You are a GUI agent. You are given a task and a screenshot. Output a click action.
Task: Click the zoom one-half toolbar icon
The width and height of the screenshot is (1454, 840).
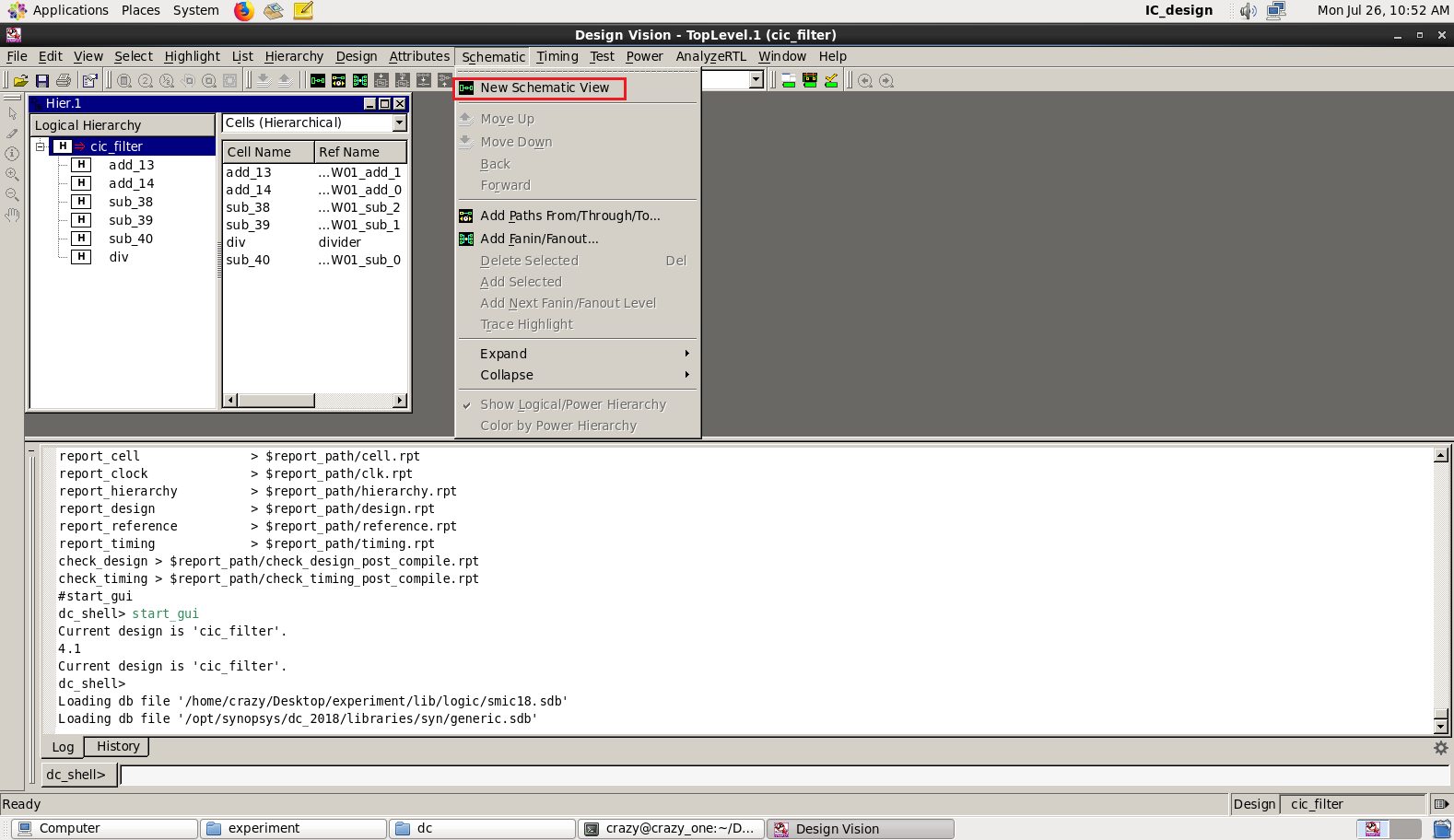pyautogui.click(x=167, y=81)
